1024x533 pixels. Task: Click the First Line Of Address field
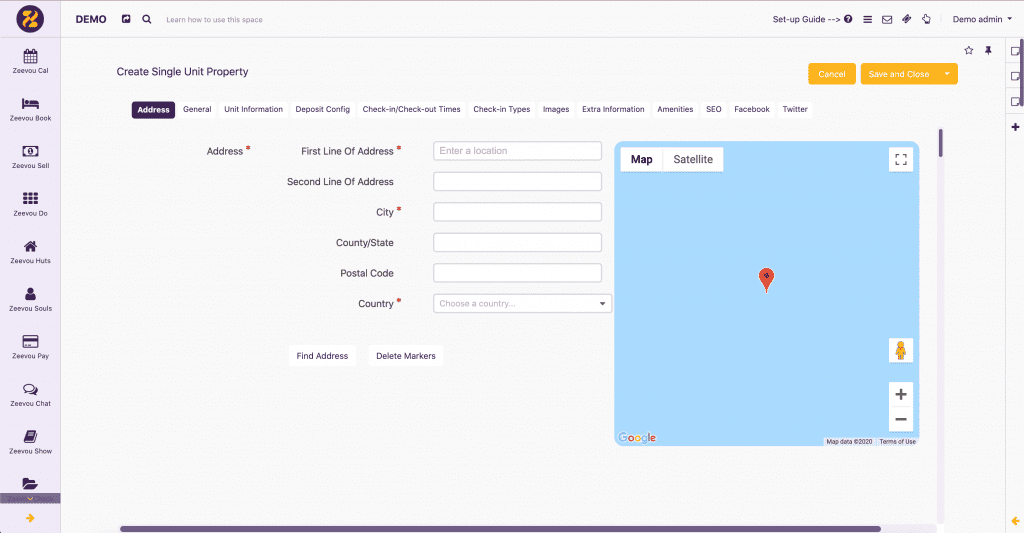click(517, 151)
